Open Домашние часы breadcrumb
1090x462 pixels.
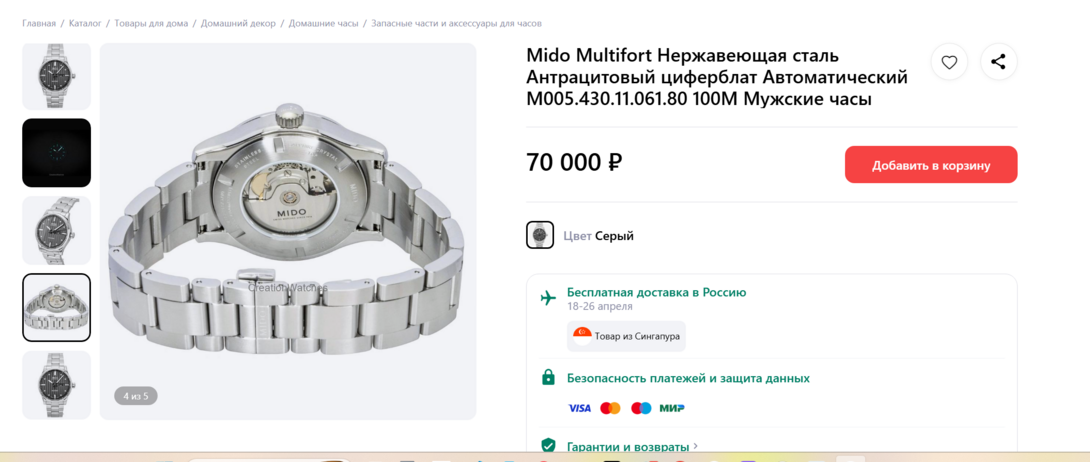(324, 24)
